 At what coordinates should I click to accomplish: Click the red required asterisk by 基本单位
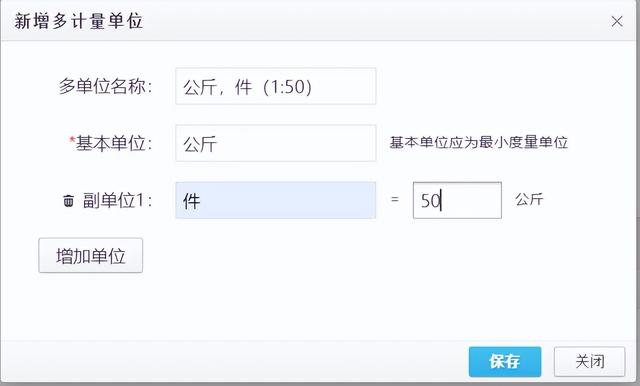click(x=72, y=140)
